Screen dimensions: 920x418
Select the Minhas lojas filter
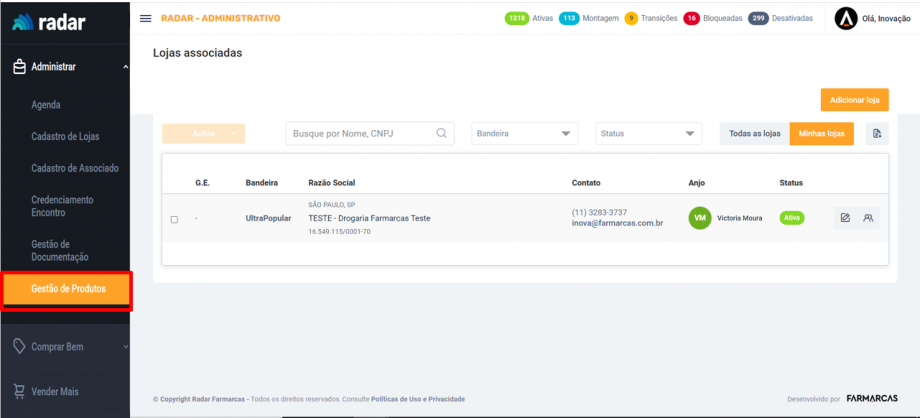(x=821, y=134)
